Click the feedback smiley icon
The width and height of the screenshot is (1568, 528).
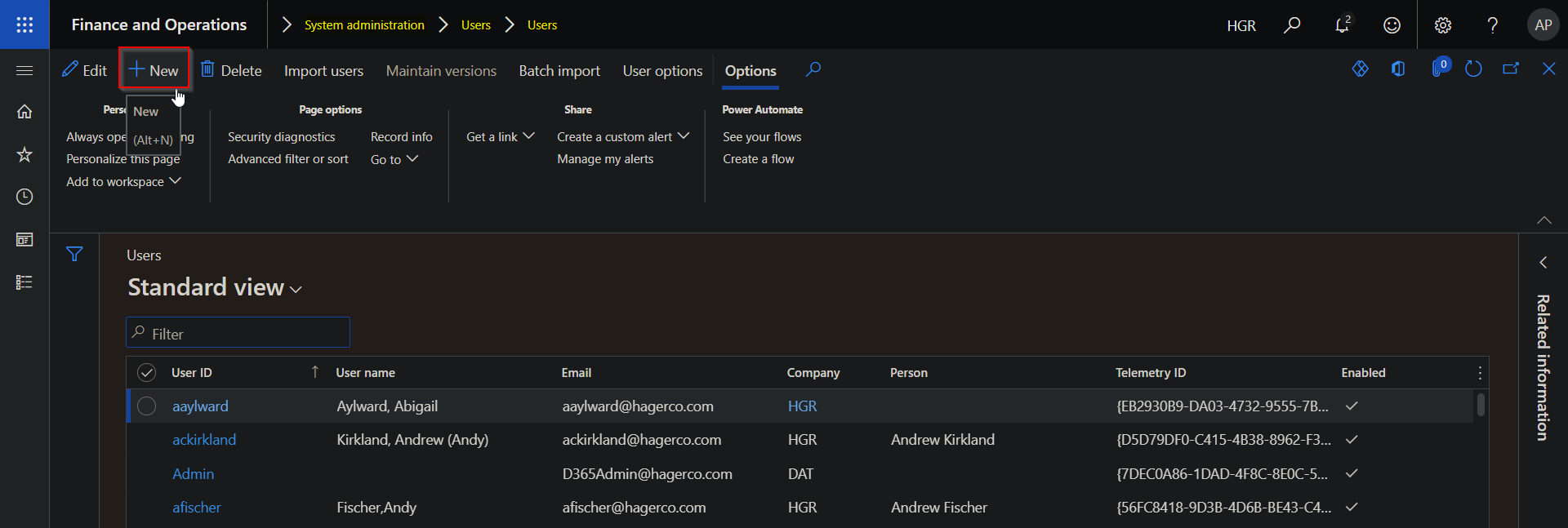(1392, 25)
